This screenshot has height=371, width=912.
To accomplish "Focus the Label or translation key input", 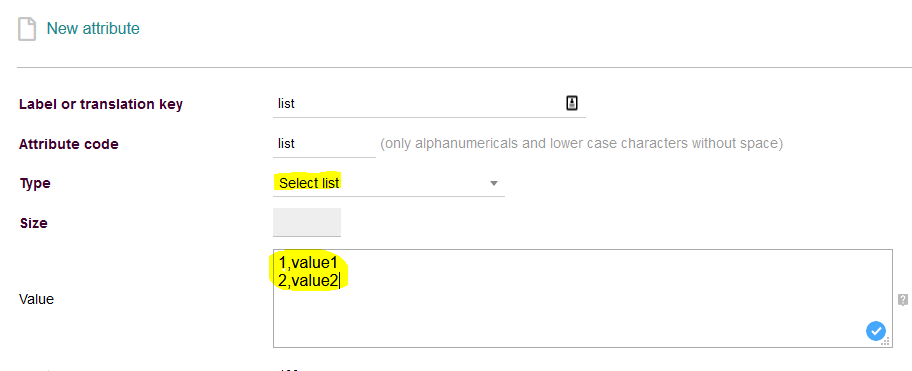I will (429, 104).
